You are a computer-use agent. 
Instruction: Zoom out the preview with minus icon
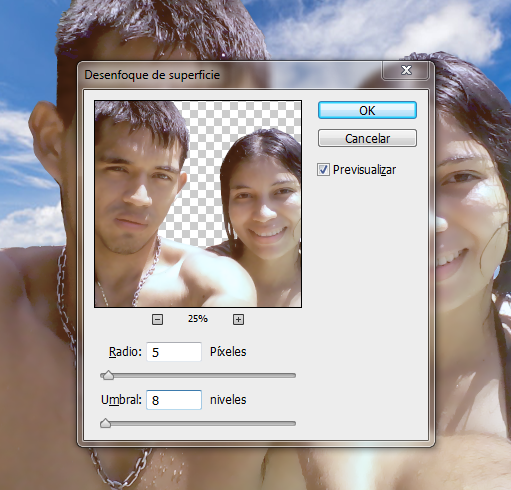157,319
